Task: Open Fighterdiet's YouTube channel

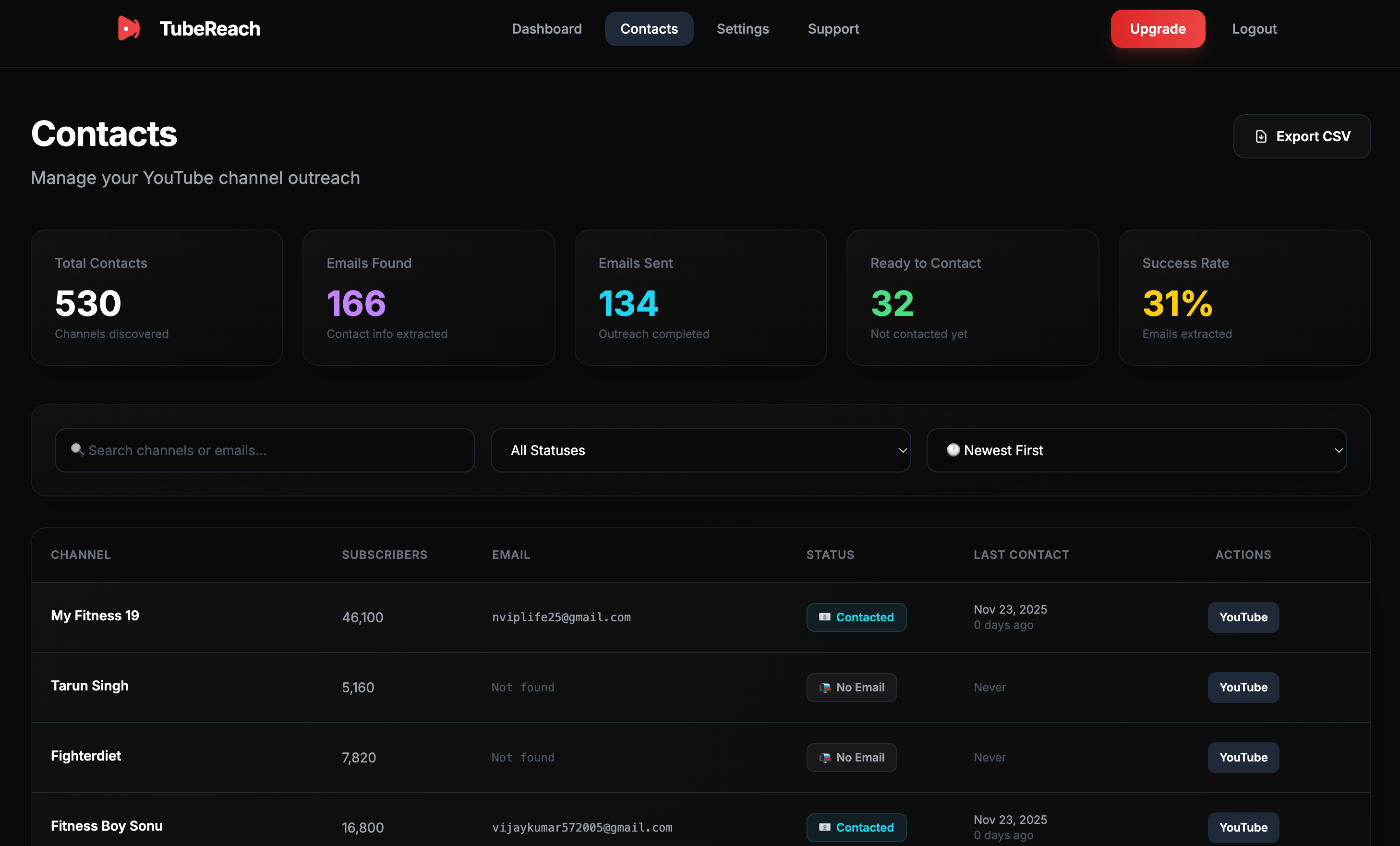Action: (1243, 757)
